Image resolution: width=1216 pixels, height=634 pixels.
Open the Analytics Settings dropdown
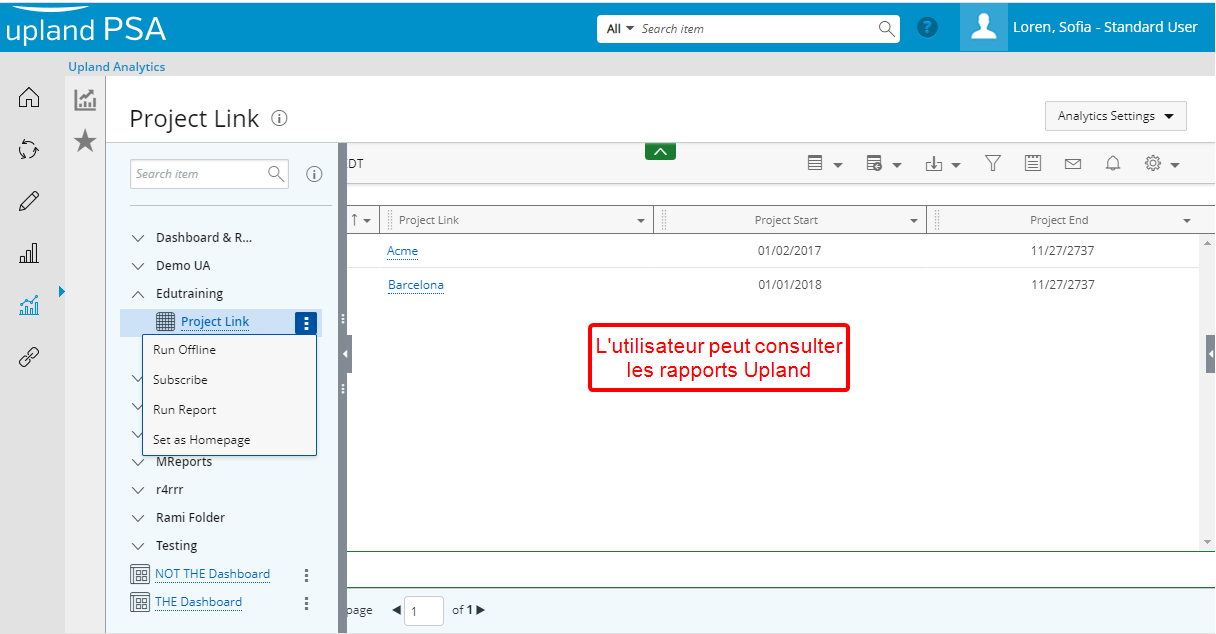pyautogui.click(x=1115, y=116)
